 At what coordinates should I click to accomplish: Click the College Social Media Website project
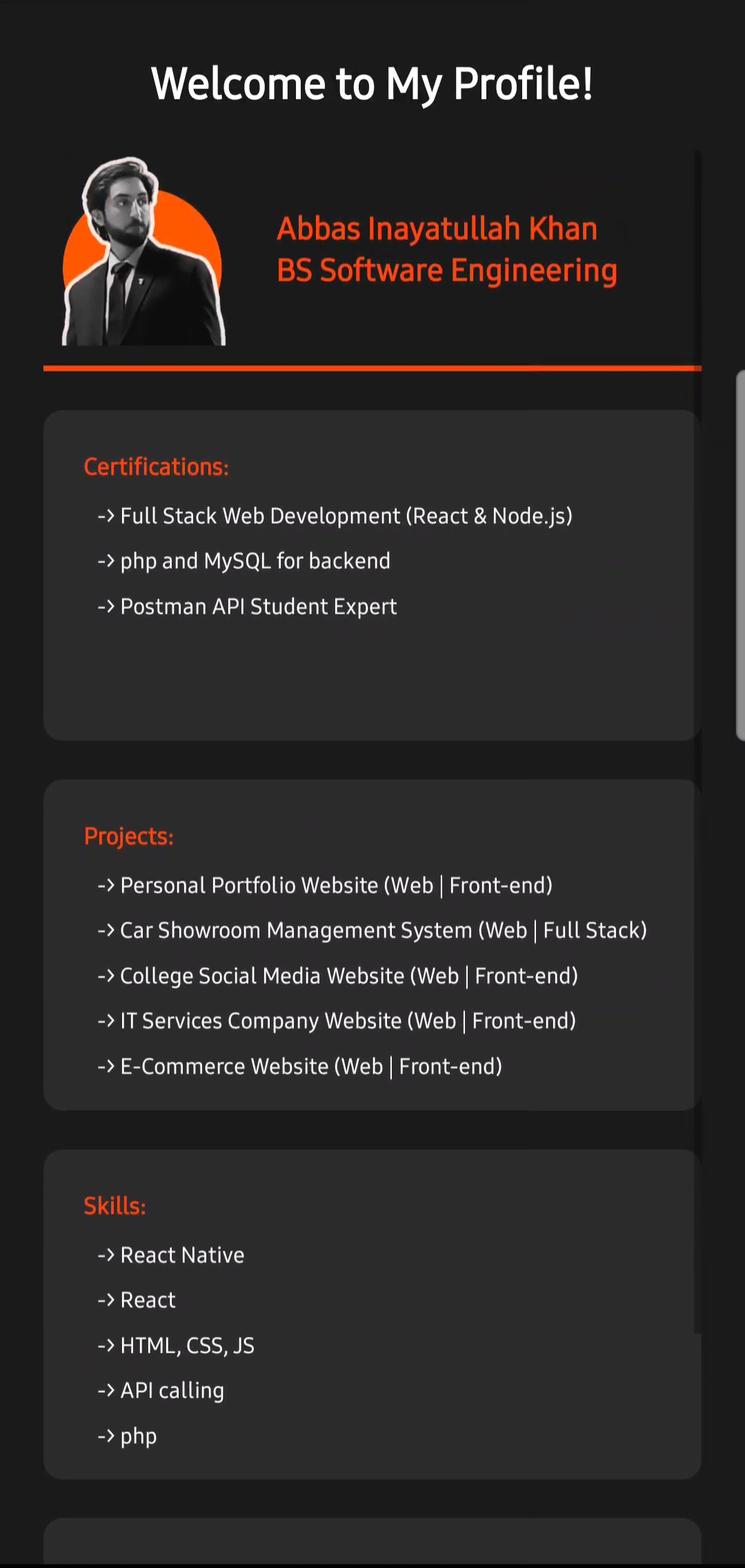[348, 976]
